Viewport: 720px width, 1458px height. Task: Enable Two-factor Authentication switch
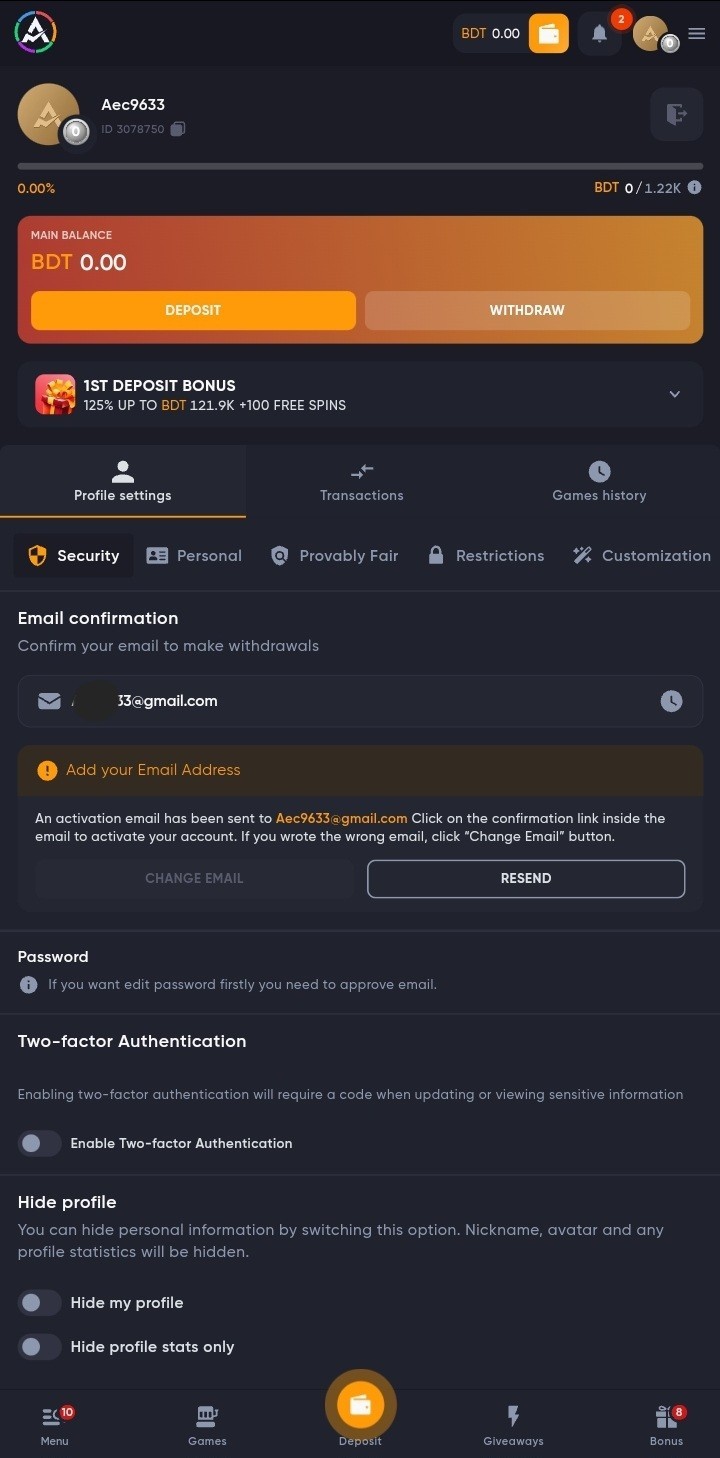click(40, 1143)
